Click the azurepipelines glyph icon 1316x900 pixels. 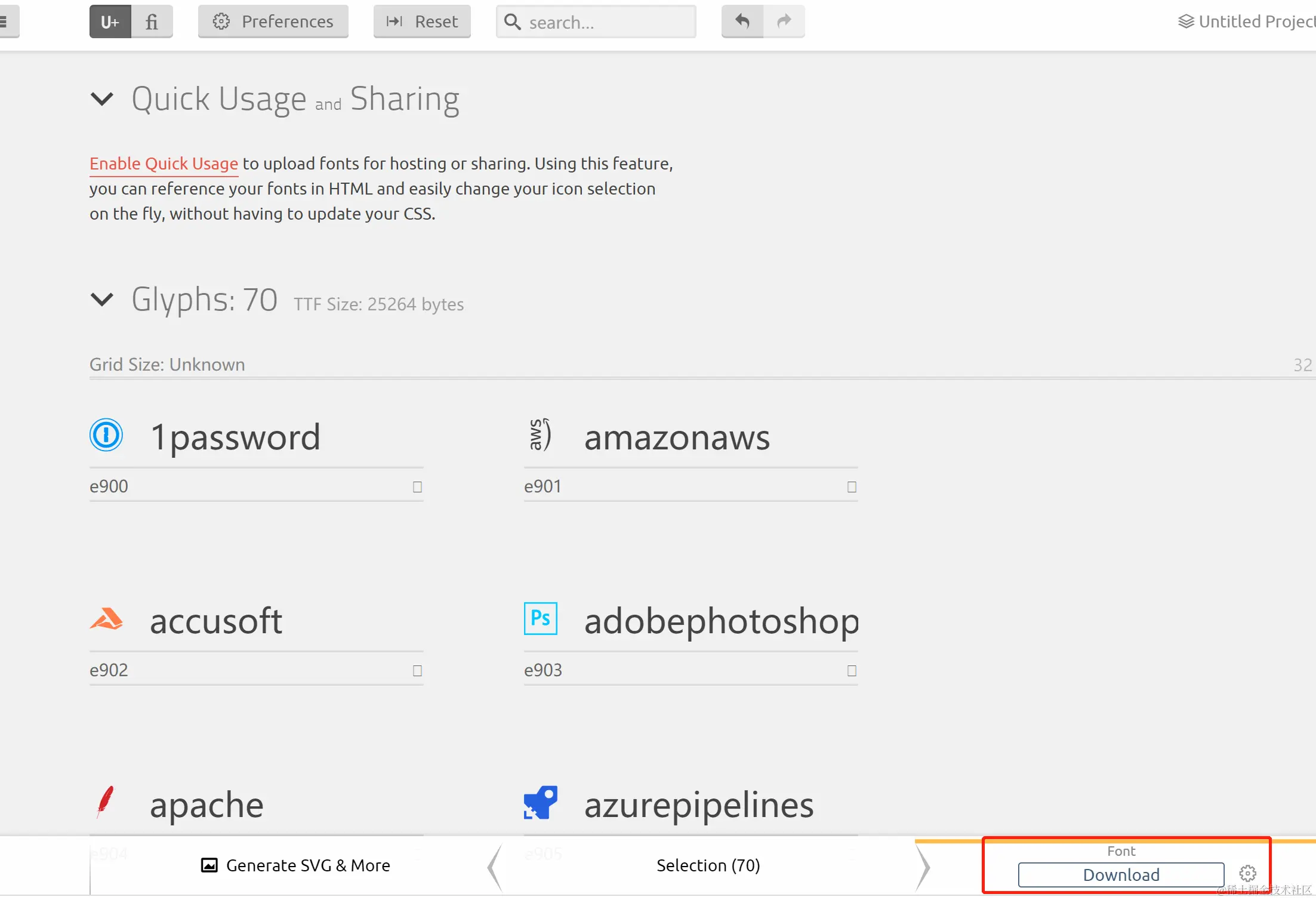(x=540, y=802)
